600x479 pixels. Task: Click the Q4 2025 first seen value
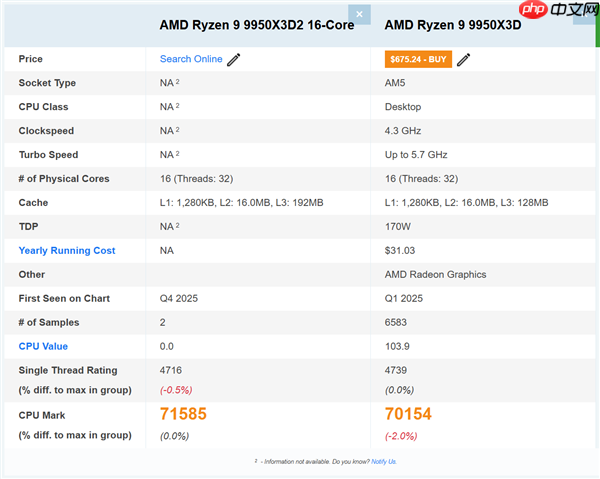pos(179,298)
